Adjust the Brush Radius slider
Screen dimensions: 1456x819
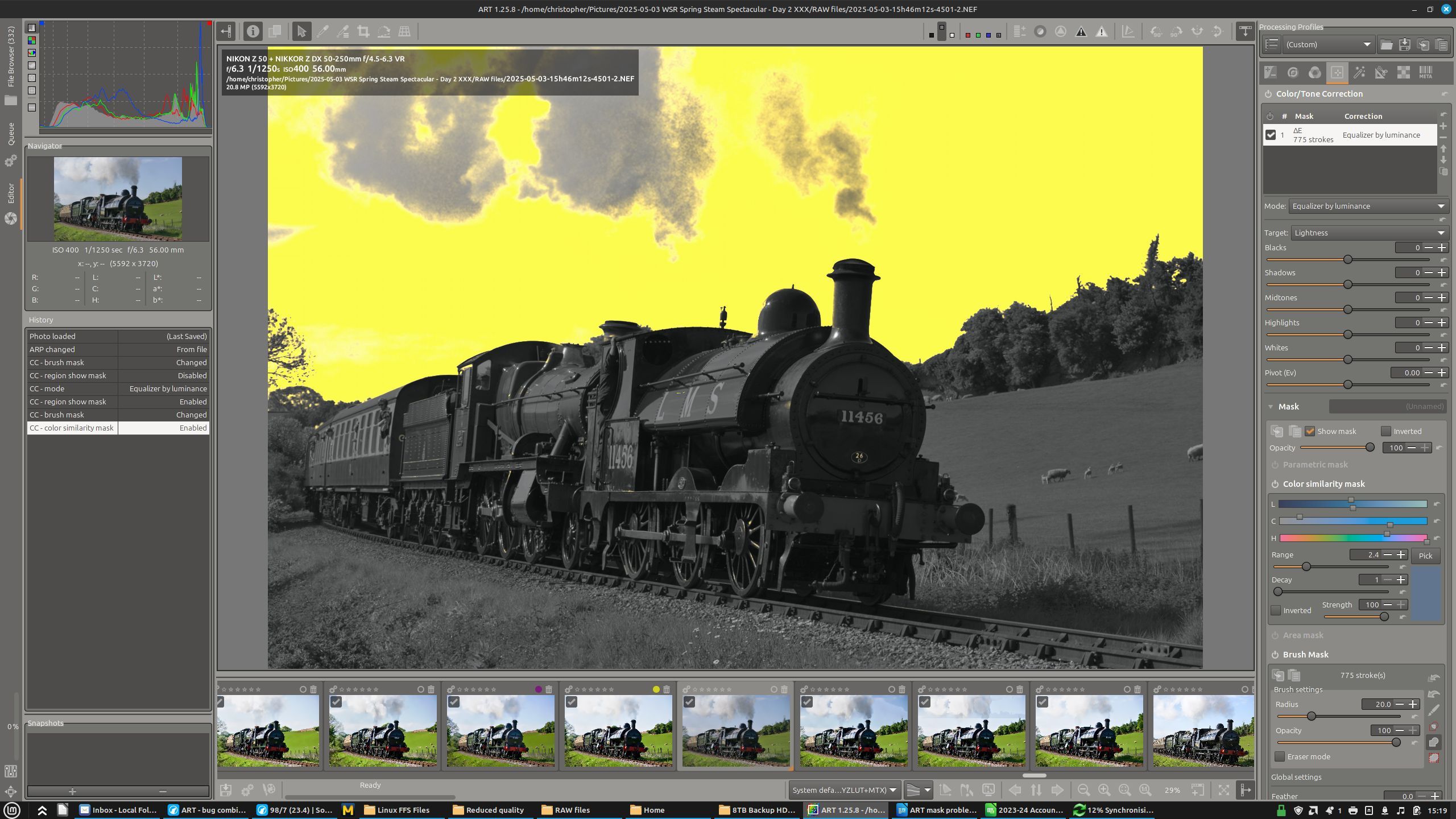click(x=1311, y=716)
